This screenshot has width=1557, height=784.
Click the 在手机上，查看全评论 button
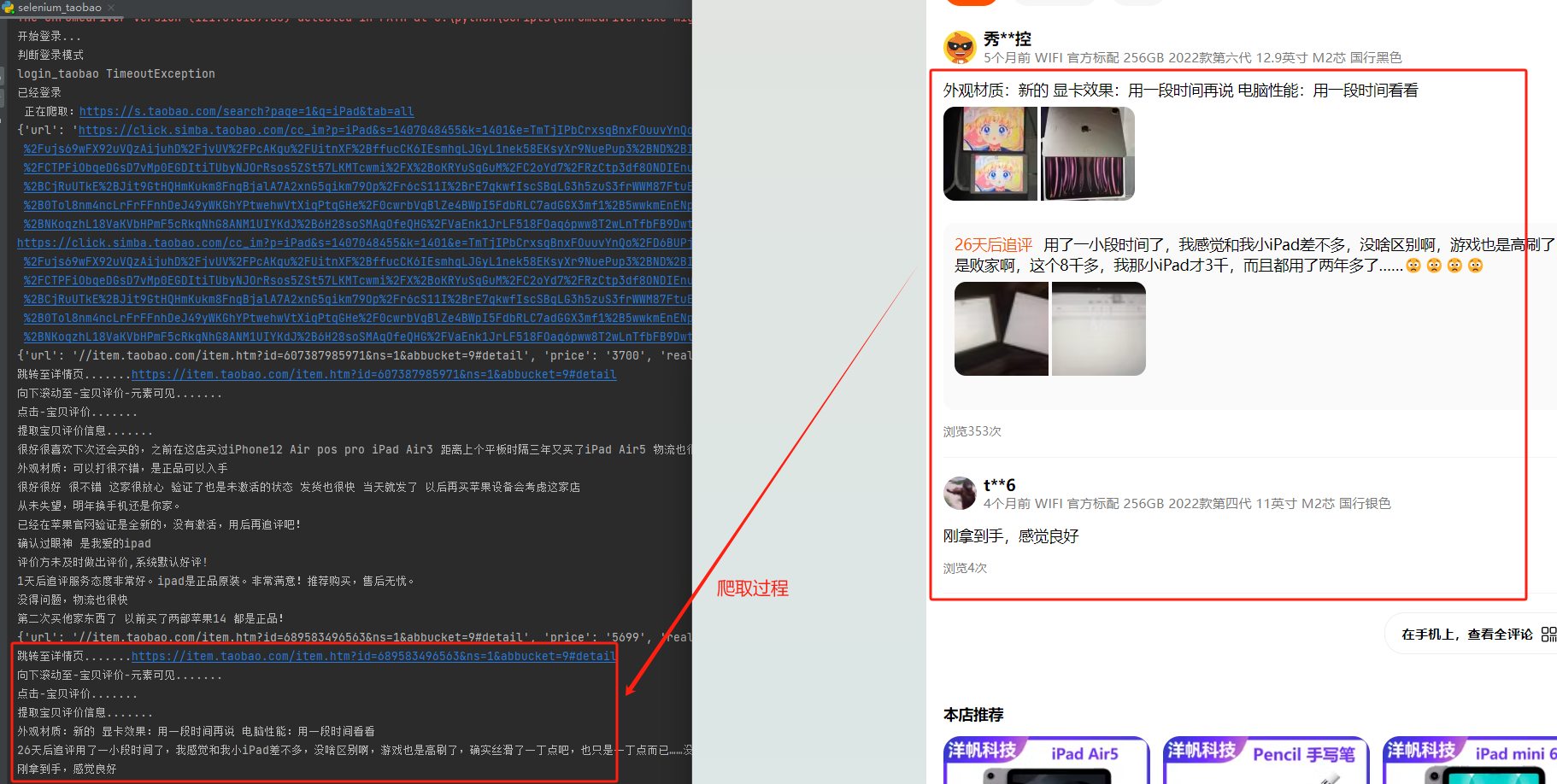pyautogui.click(x=1470, y=634)
